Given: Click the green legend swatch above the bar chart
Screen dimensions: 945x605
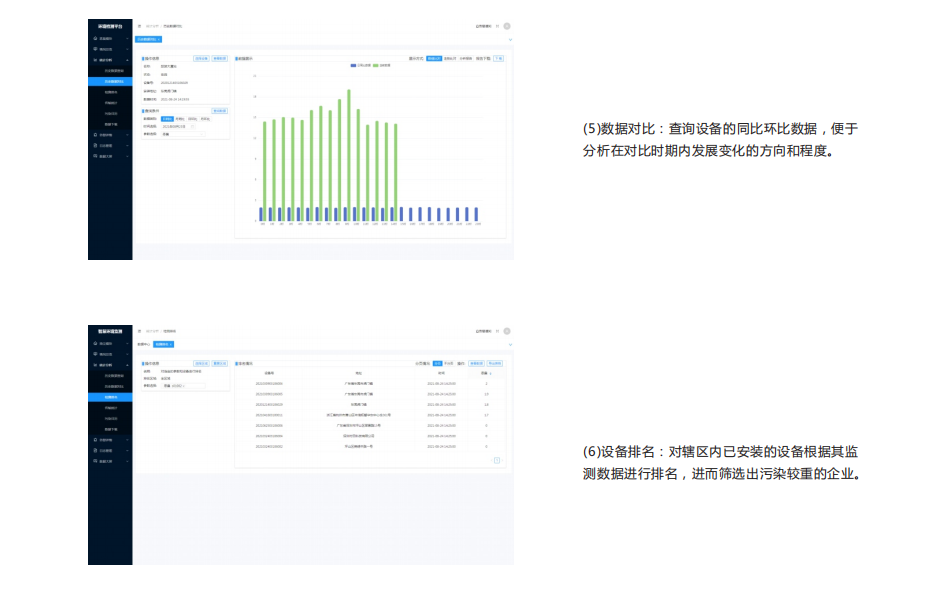Looking at the screenshot, I should [x=375, y=65].
